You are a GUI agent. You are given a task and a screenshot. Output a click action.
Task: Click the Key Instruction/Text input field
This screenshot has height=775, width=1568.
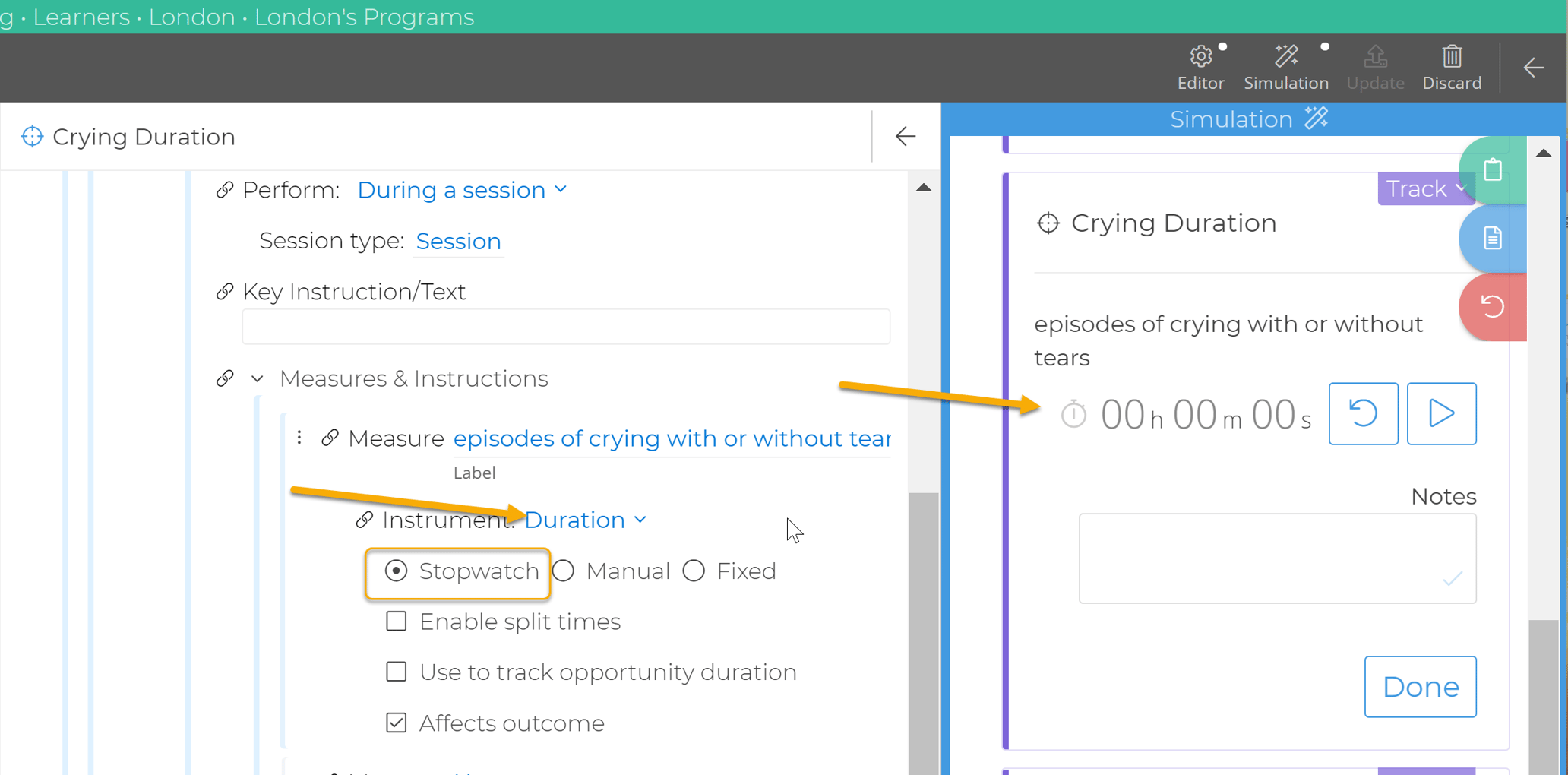tap(566, 327)
